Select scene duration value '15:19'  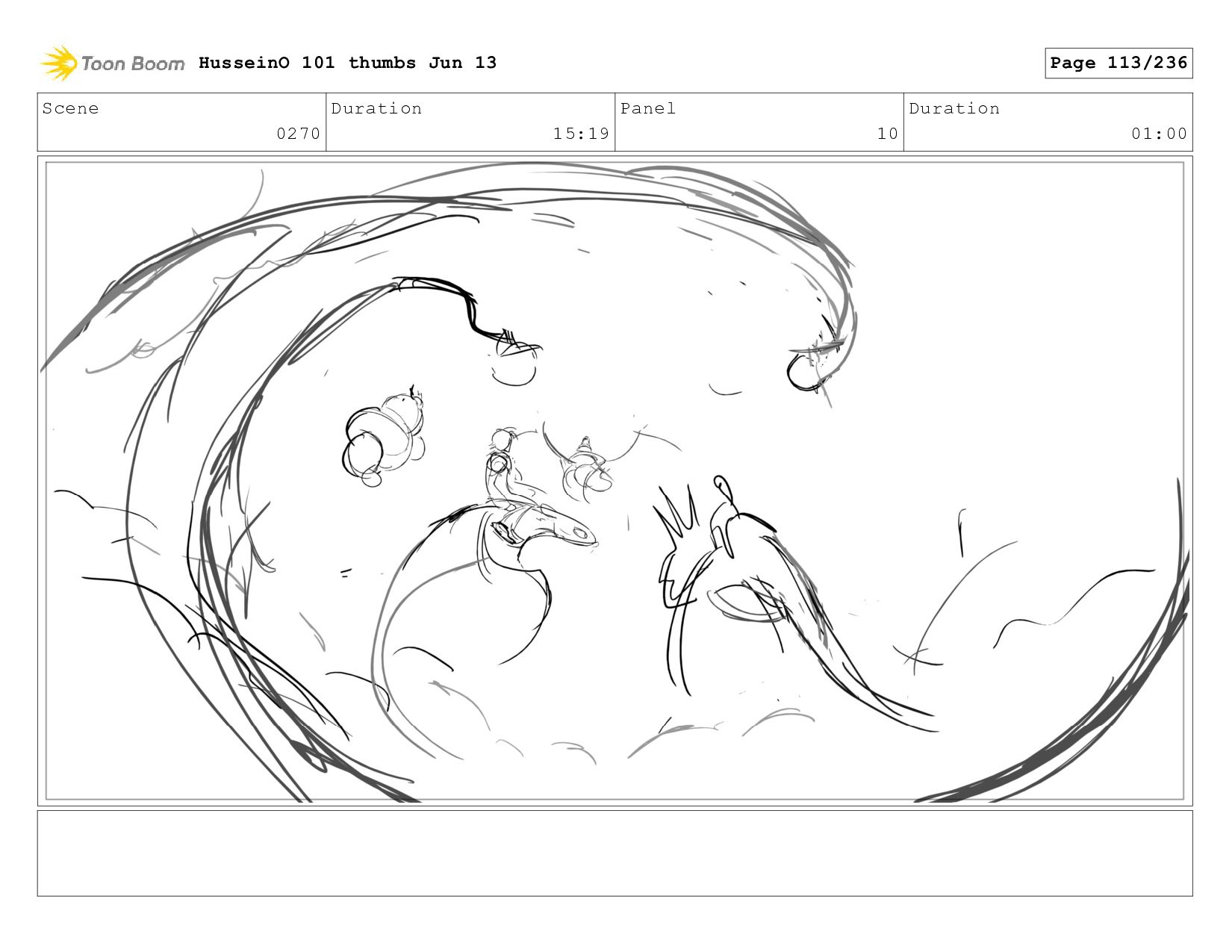coord(581,134)
